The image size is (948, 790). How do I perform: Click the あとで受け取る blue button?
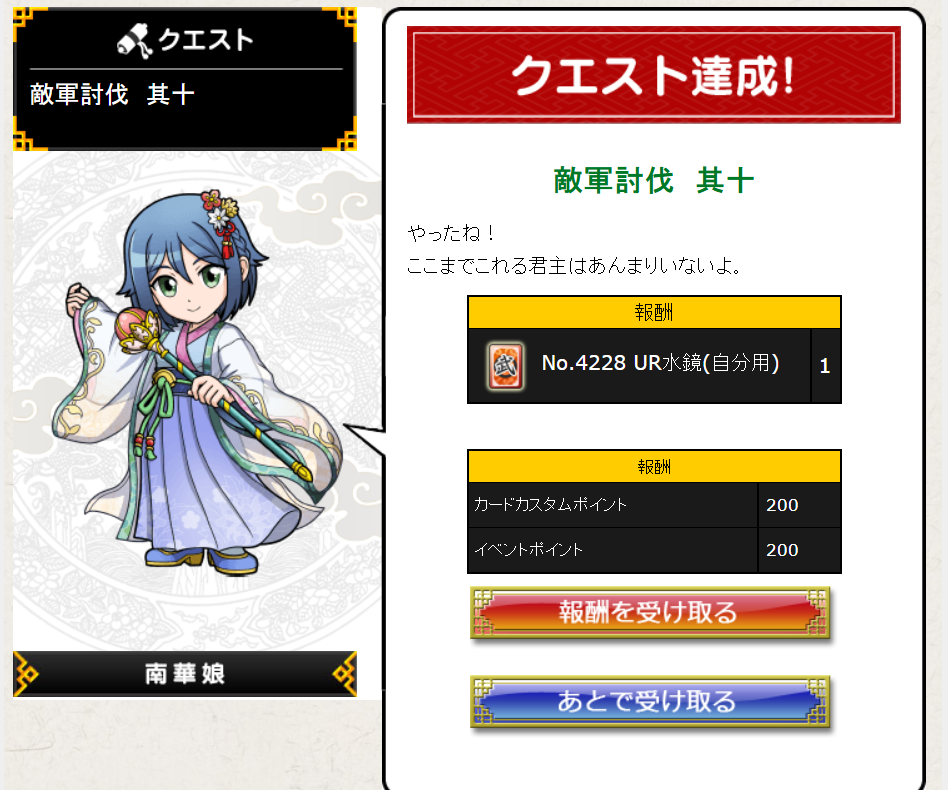click(x=650, y=702)
